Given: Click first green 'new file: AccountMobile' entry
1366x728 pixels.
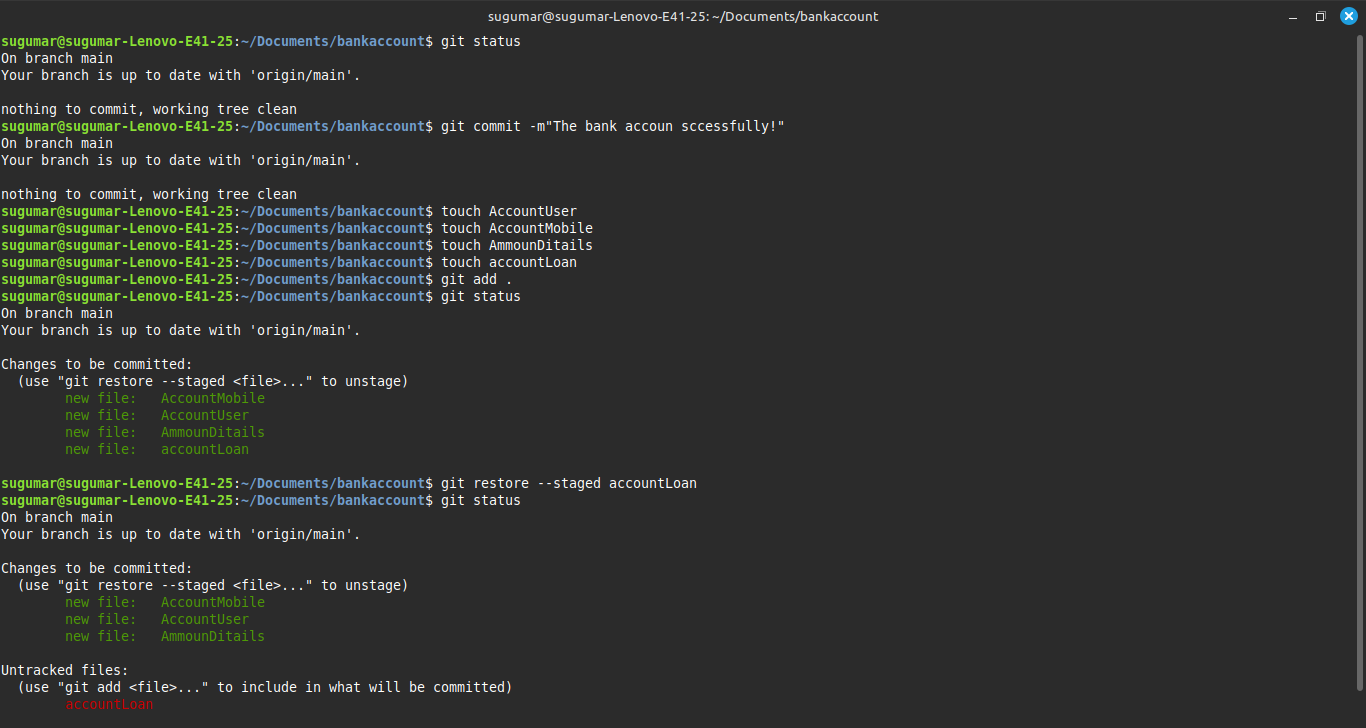Looking at the screenshot, I should (x=165, y=398).
